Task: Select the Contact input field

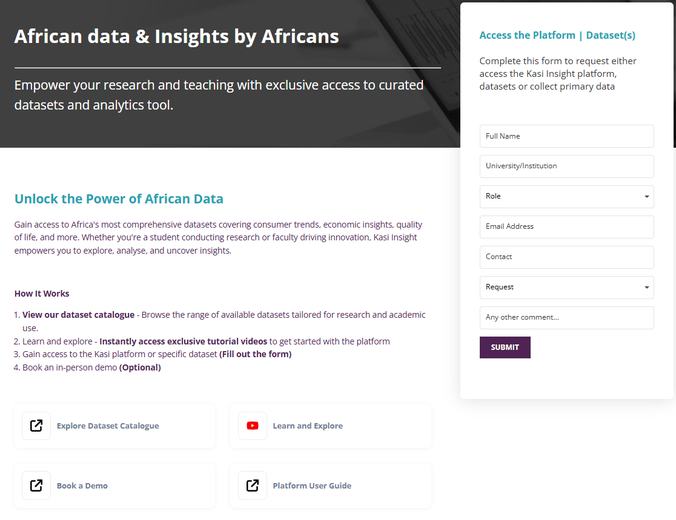Action: (566, 257)
